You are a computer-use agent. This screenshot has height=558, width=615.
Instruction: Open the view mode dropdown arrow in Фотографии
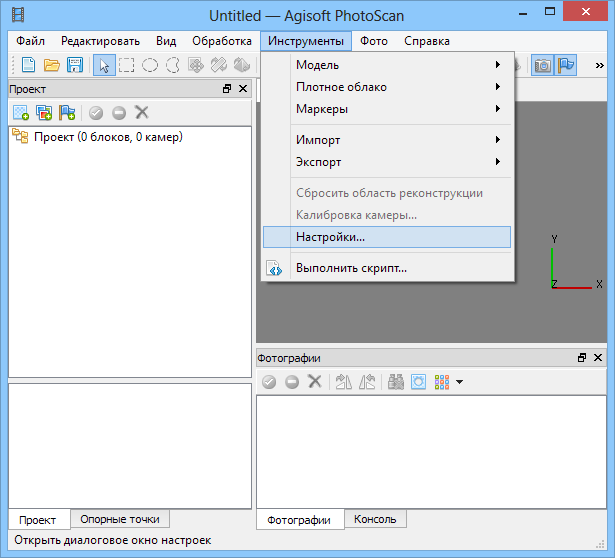pyautogui.click(x=459, y=382)
